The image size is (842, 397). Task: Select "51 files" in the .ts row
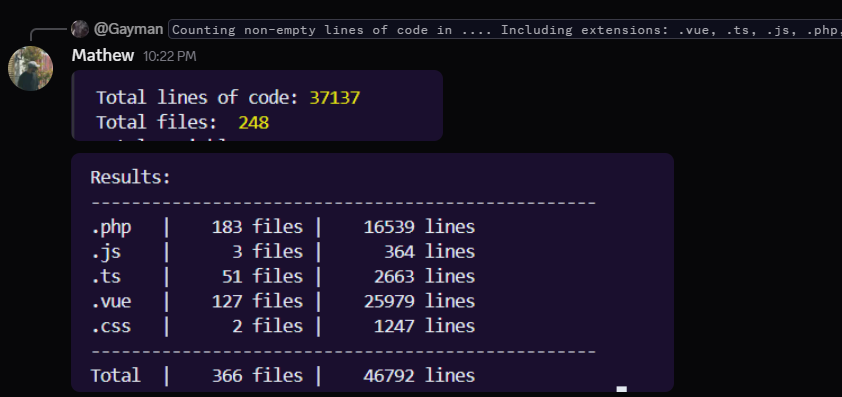(263, 277)
